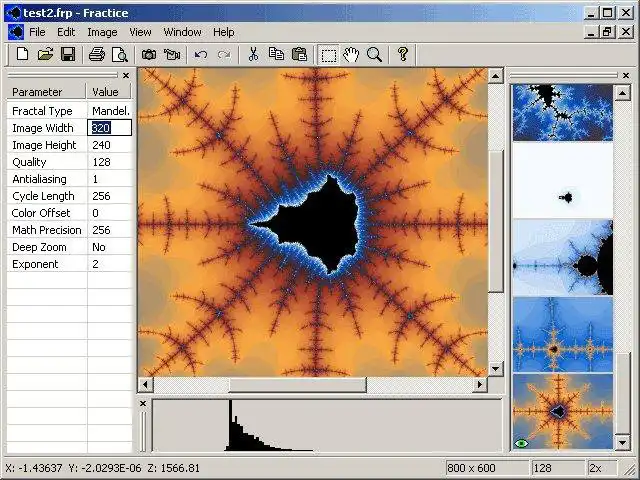Click the application icon in title bar

click(x=12, y=13)
